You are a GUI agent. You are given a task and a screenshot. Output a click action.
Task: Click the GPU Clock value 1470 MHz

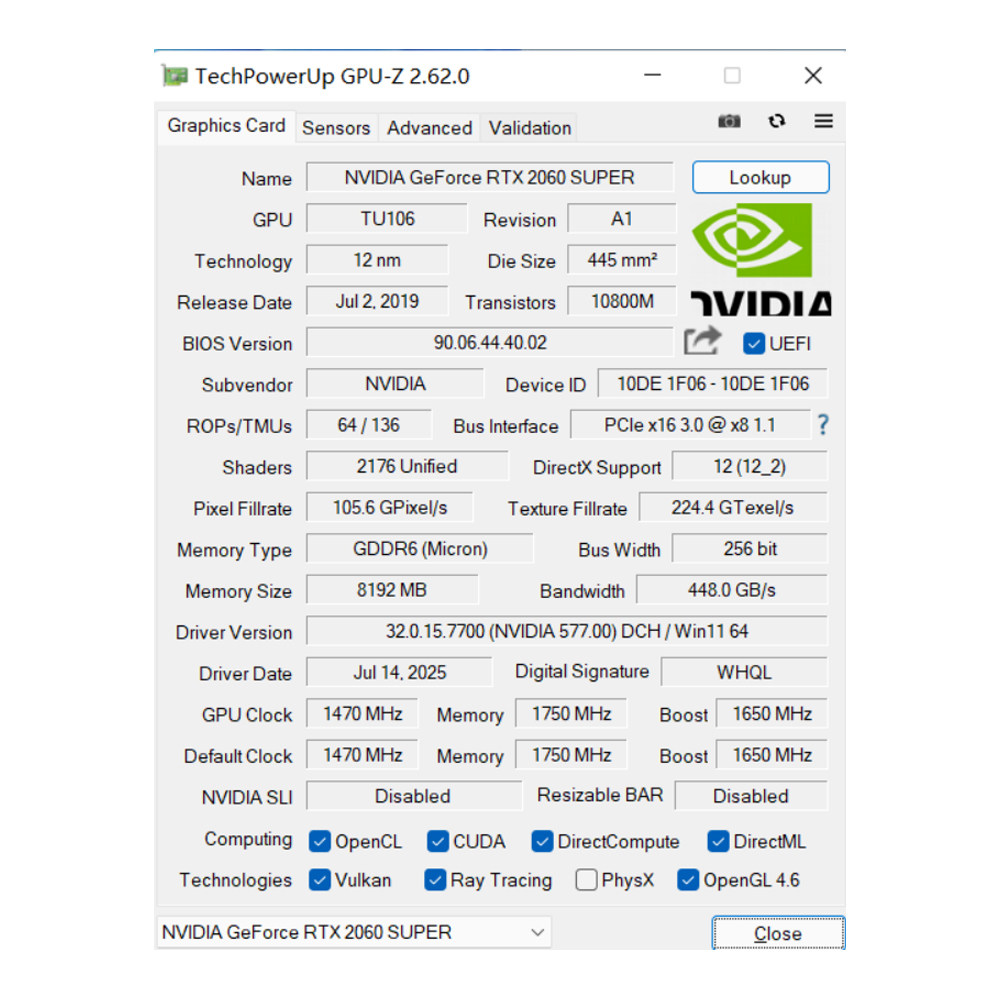(362, 714)
